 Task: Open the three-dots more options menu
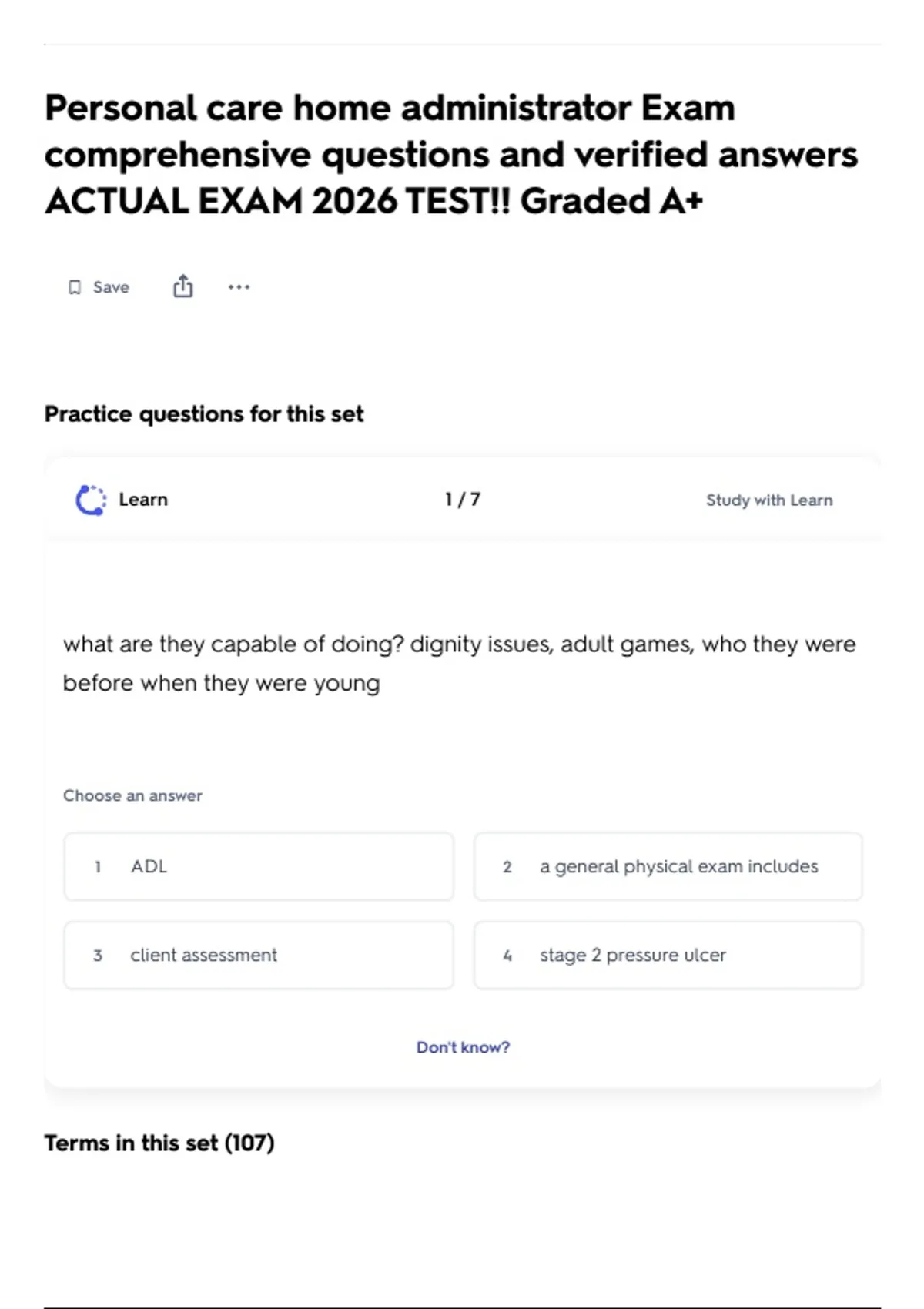(x=239, y=287)
